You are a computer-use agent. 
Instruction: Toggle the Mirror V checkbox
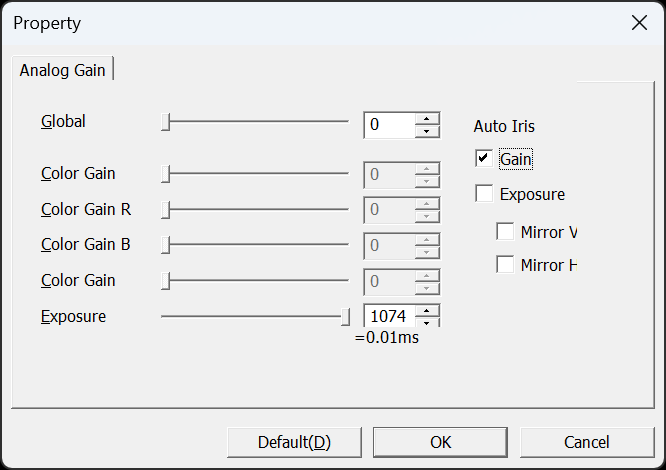[505, 231]
